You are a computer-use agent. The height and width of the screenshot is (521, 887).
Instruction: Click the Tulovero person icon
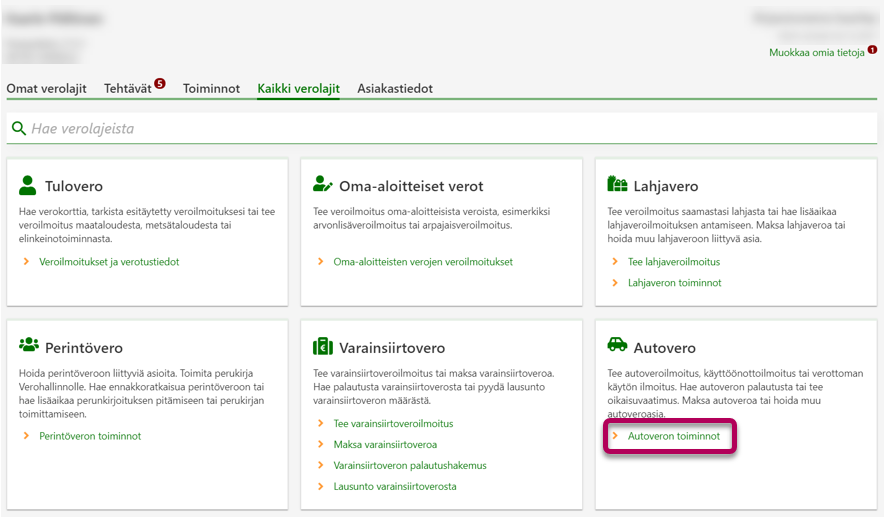pos(28,185)
